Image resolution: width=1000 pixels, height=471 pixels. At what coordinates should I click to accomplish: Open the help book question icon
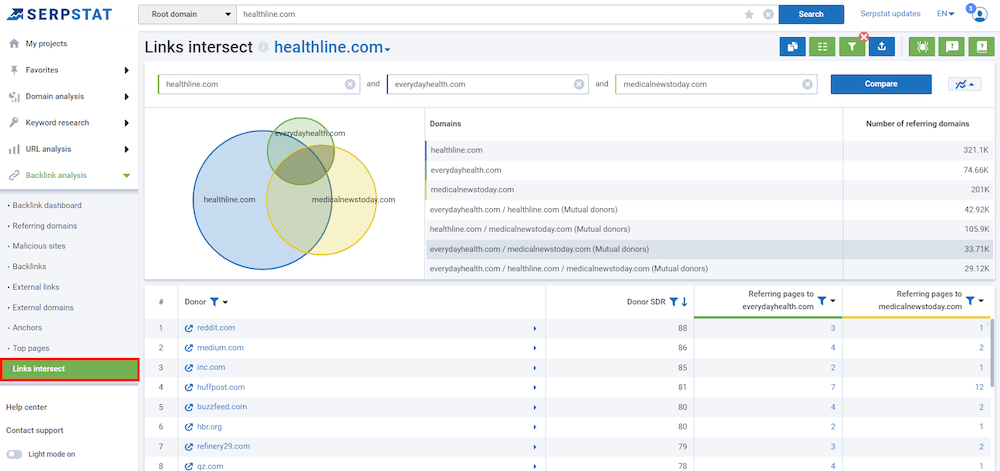tap(982, 46)
